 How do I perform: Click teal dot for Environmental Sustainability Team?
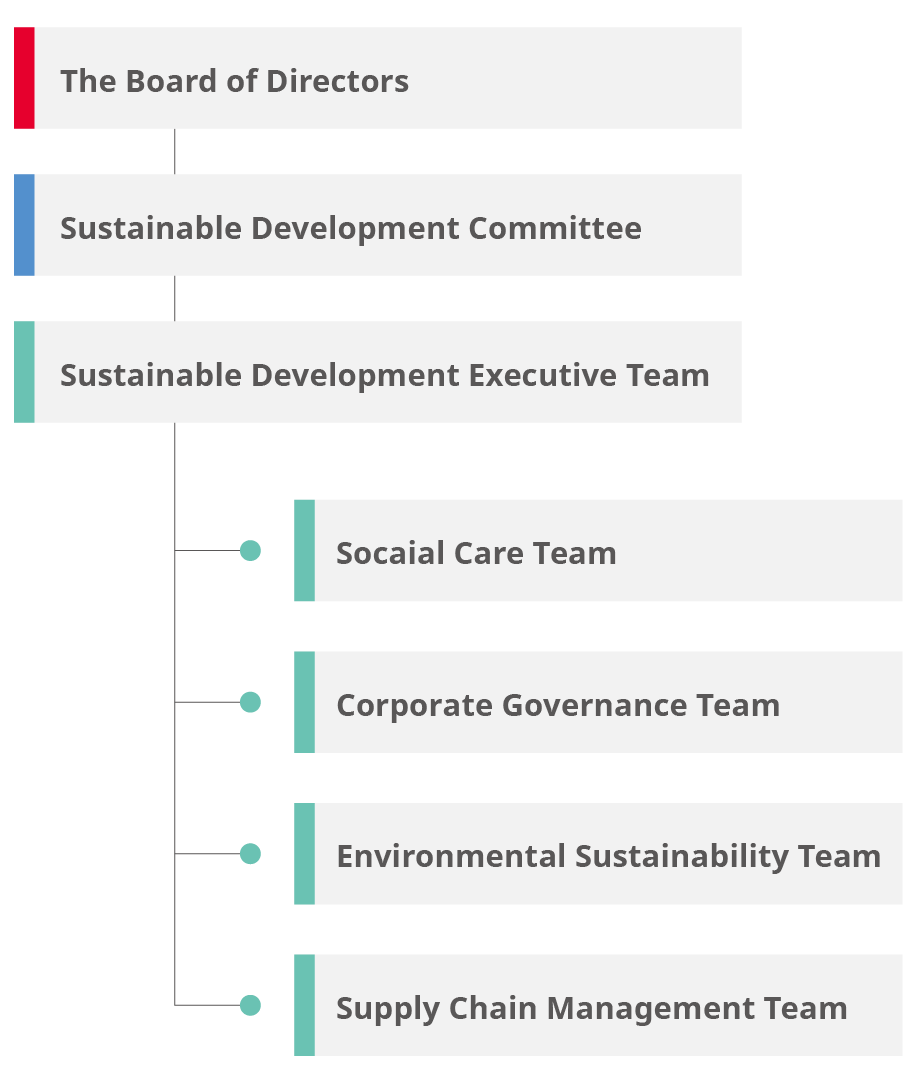tap(250, 854)
